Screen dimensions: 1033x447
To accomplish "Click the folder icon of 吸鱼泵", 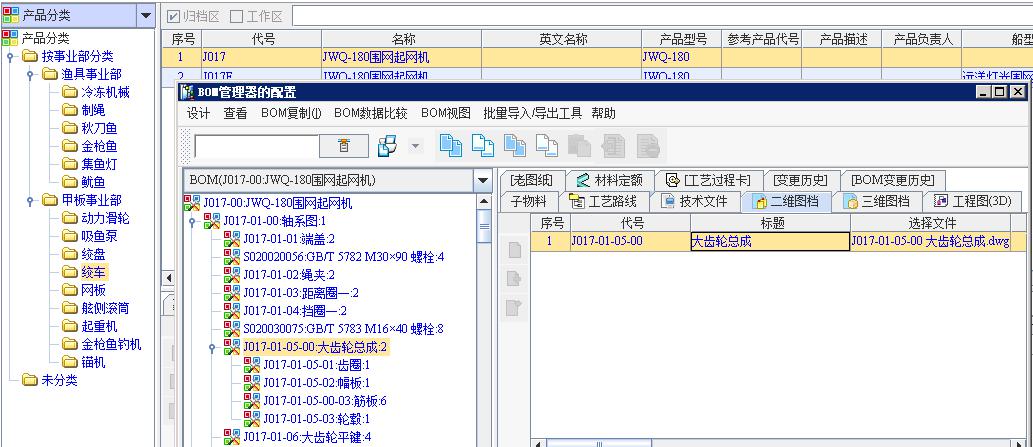I will 70,236.
